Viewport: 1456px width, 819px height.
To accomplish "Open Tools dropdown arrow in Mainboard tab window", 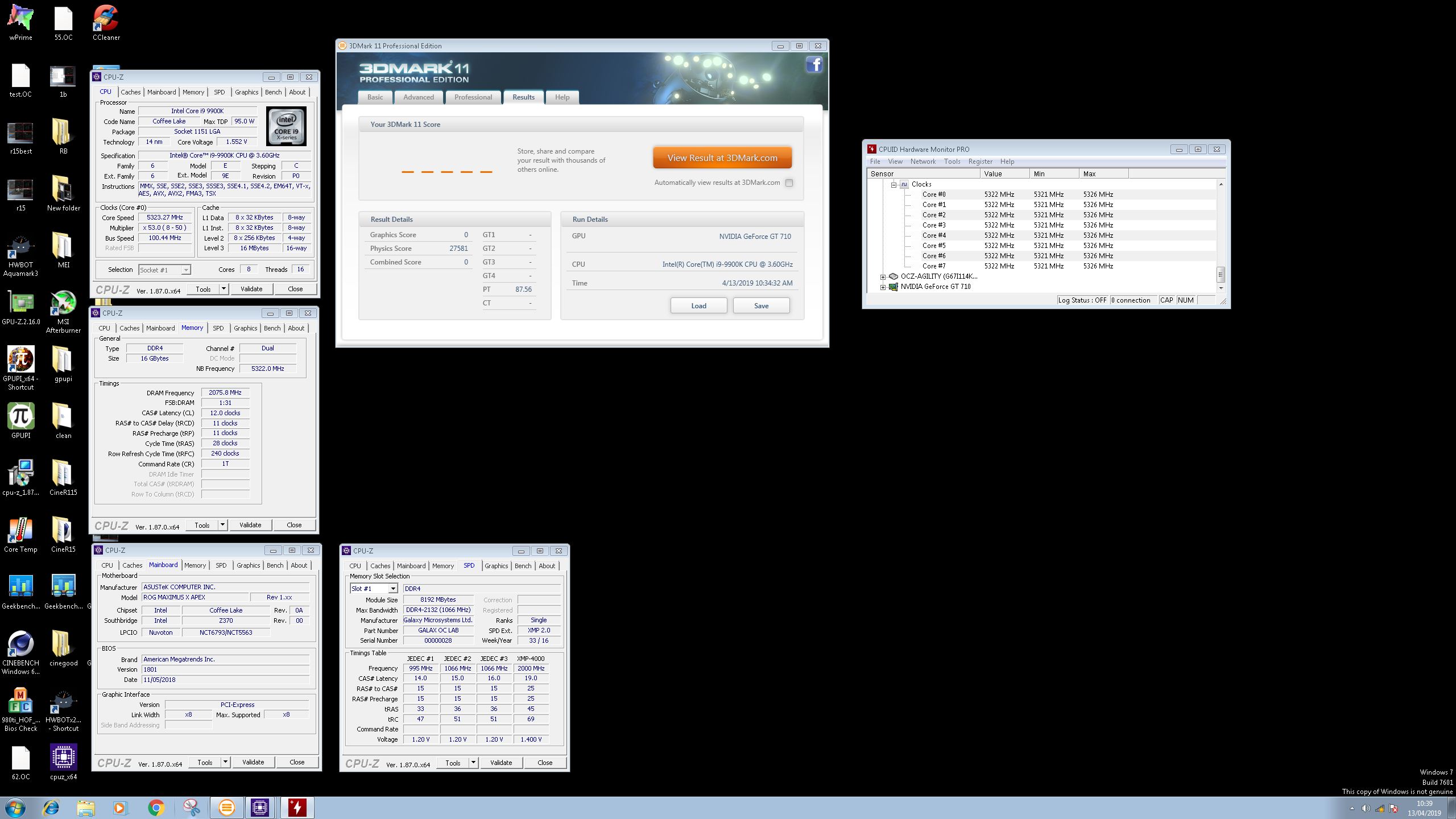I will tap(225, 762).
